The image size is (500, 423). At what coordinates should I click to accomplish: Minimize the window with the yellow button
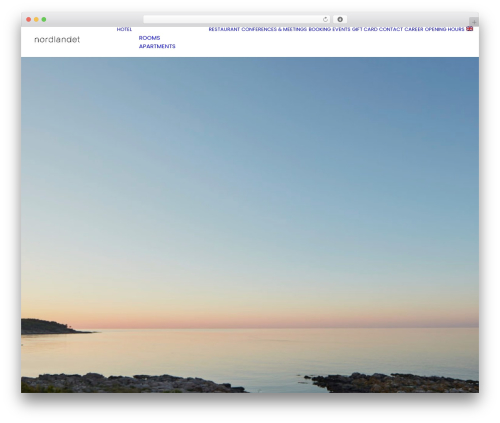click(x=36, y=19)
